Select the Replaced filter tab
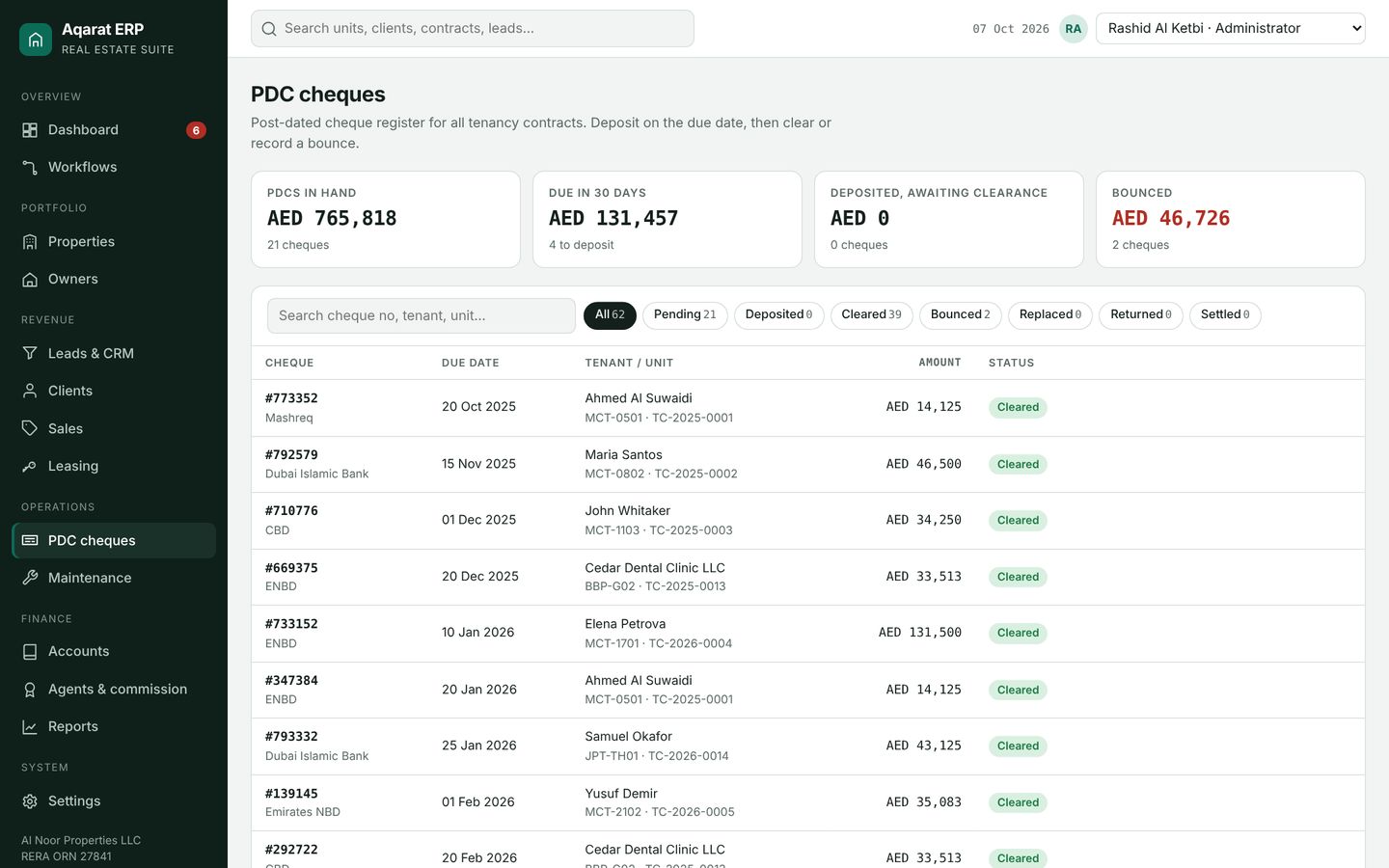 tap(1049, 315)
